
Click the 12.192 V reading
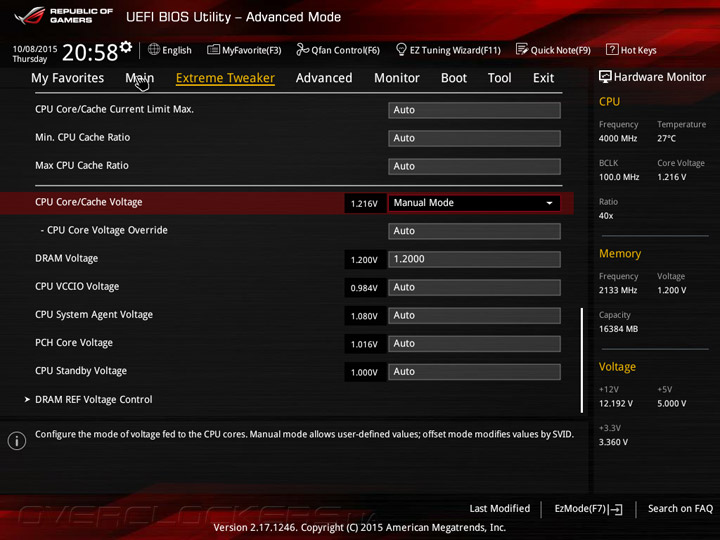pos(616,403)
